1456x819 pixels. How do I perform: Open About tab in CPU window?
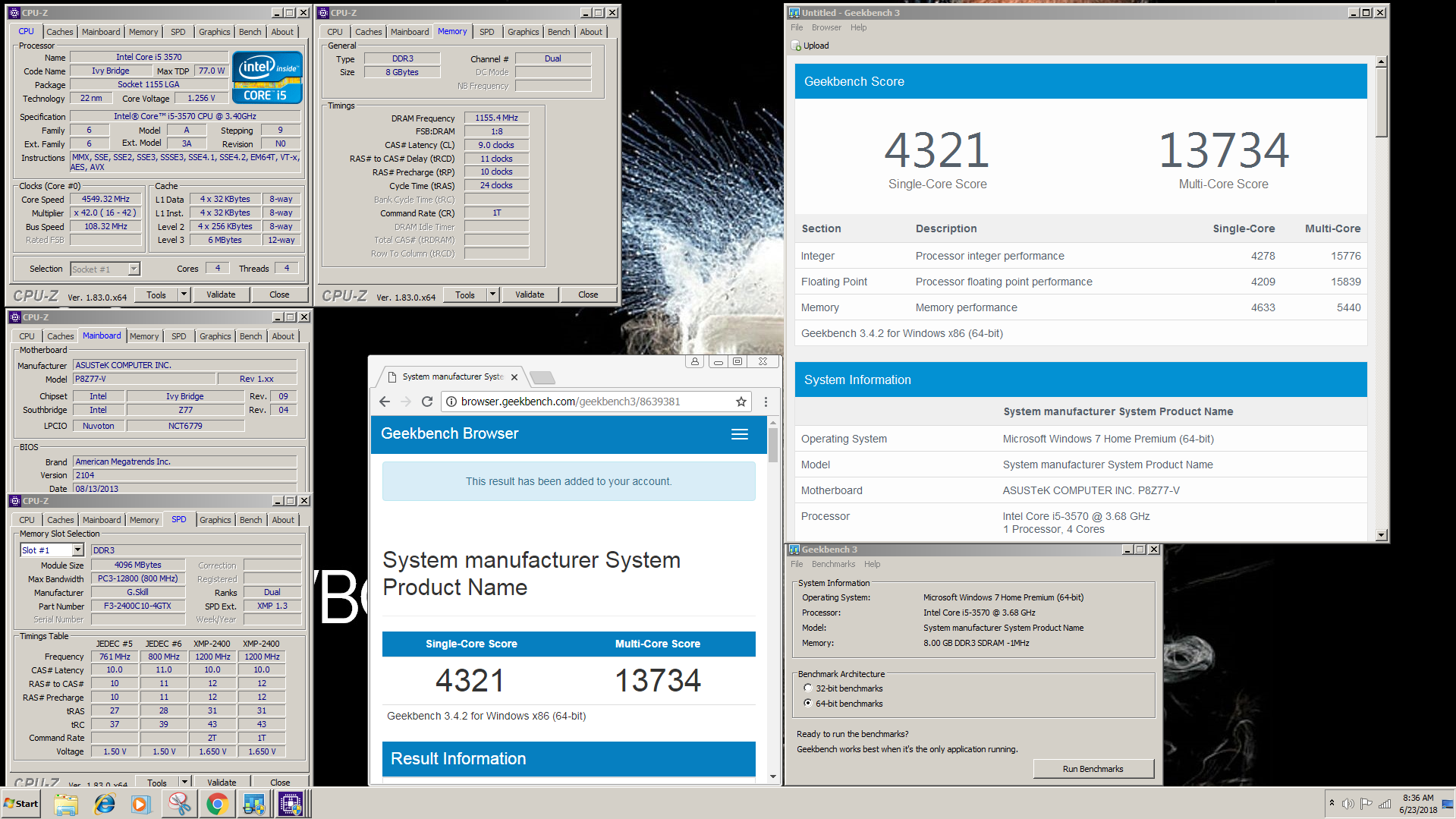pyautogui.click(x=282, y=32)
